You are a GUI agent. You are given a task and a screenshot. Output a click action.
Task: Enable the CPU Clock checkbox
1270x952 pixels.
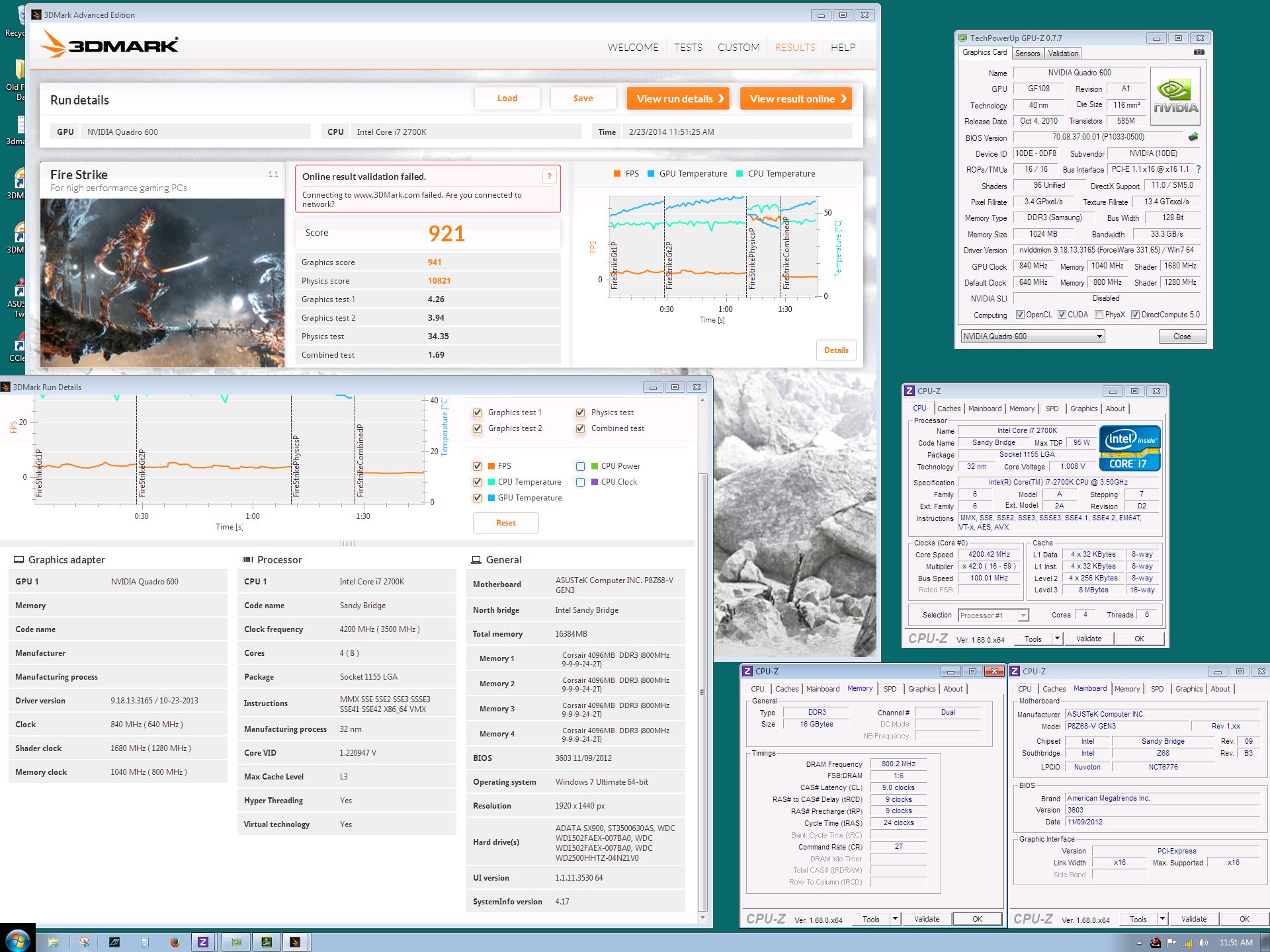click(x=580, y=482)
